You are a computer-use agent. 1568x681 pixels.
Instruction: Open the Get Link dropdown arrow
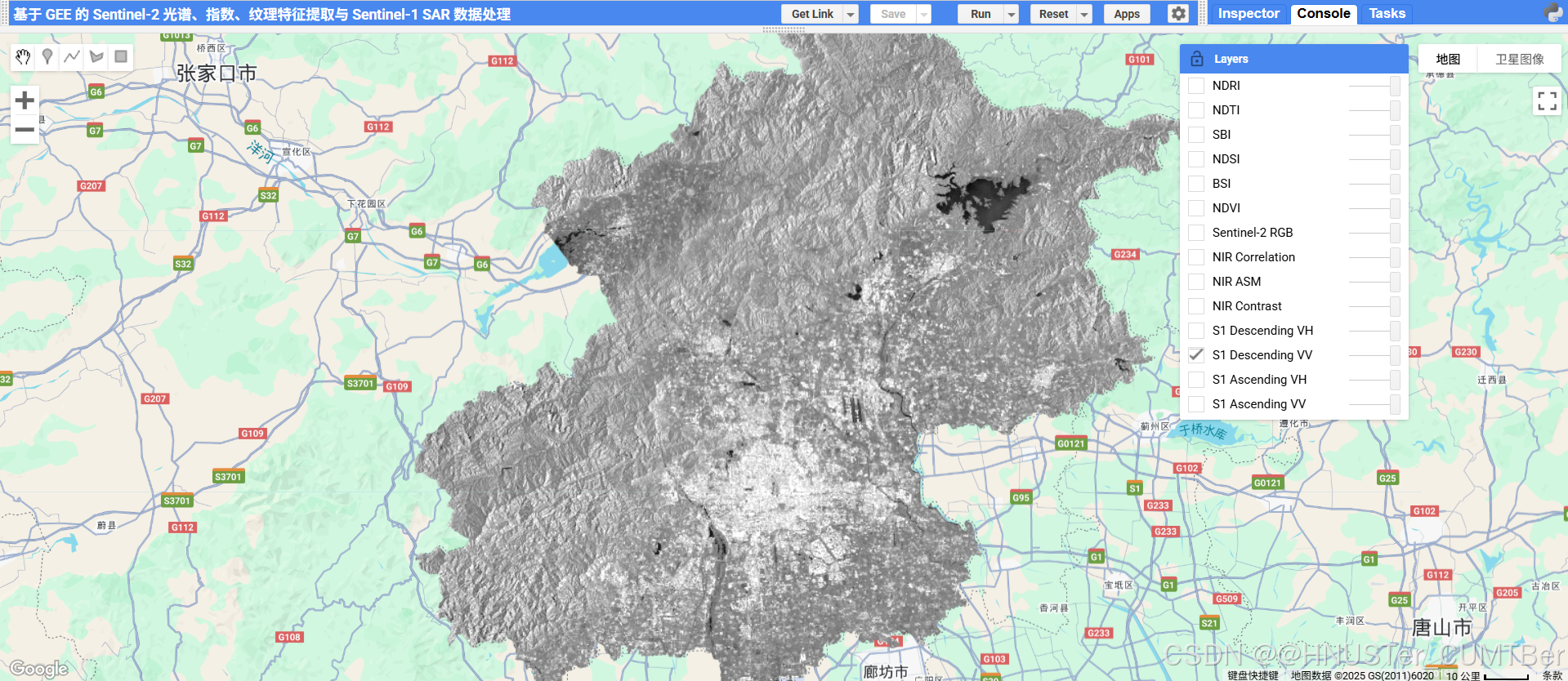[851, 14]
